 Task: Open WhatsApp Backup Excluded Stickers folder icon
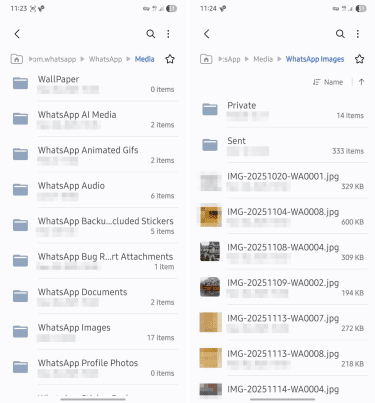coord(20,225)
